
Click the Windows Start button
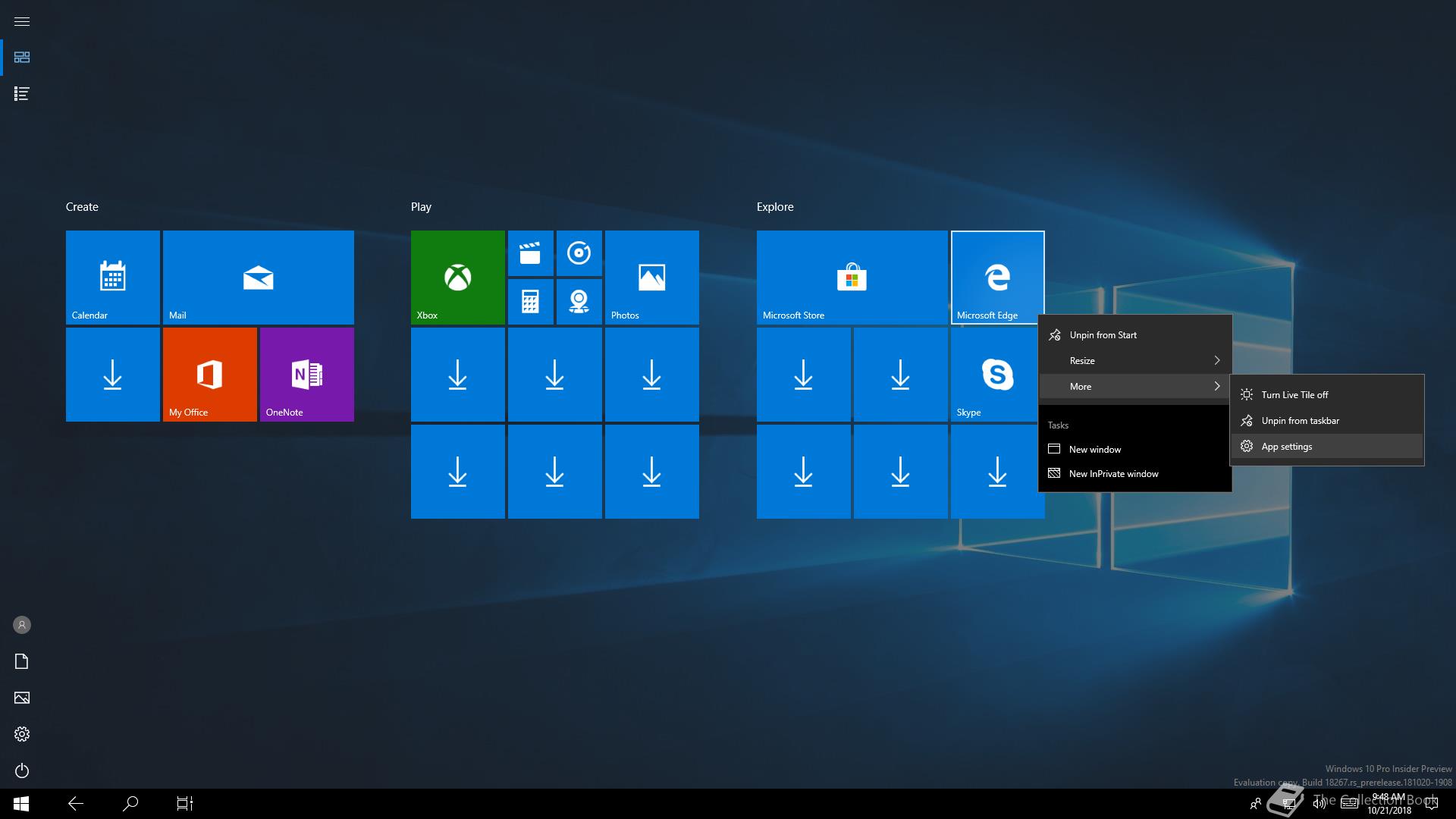tap(21, 804)
